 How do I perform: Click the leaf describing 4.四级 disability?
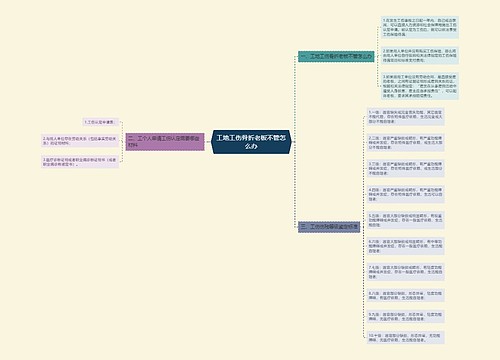406,194
